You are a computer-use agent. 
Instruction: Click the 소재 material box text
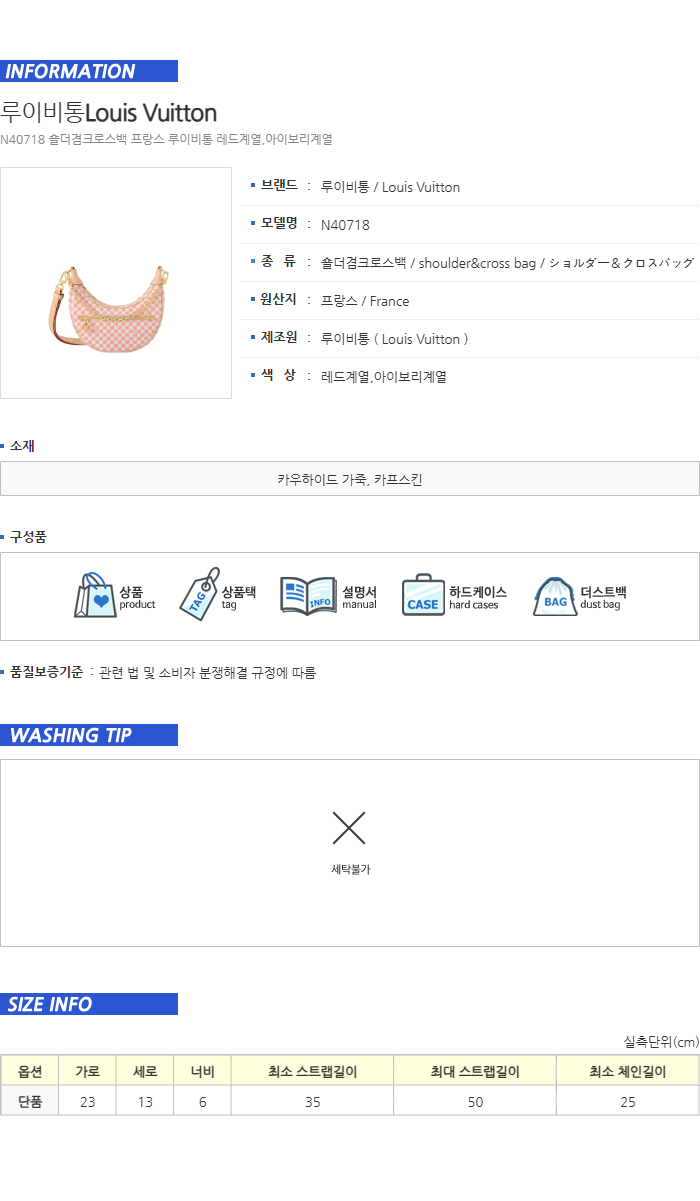(350, 479)
